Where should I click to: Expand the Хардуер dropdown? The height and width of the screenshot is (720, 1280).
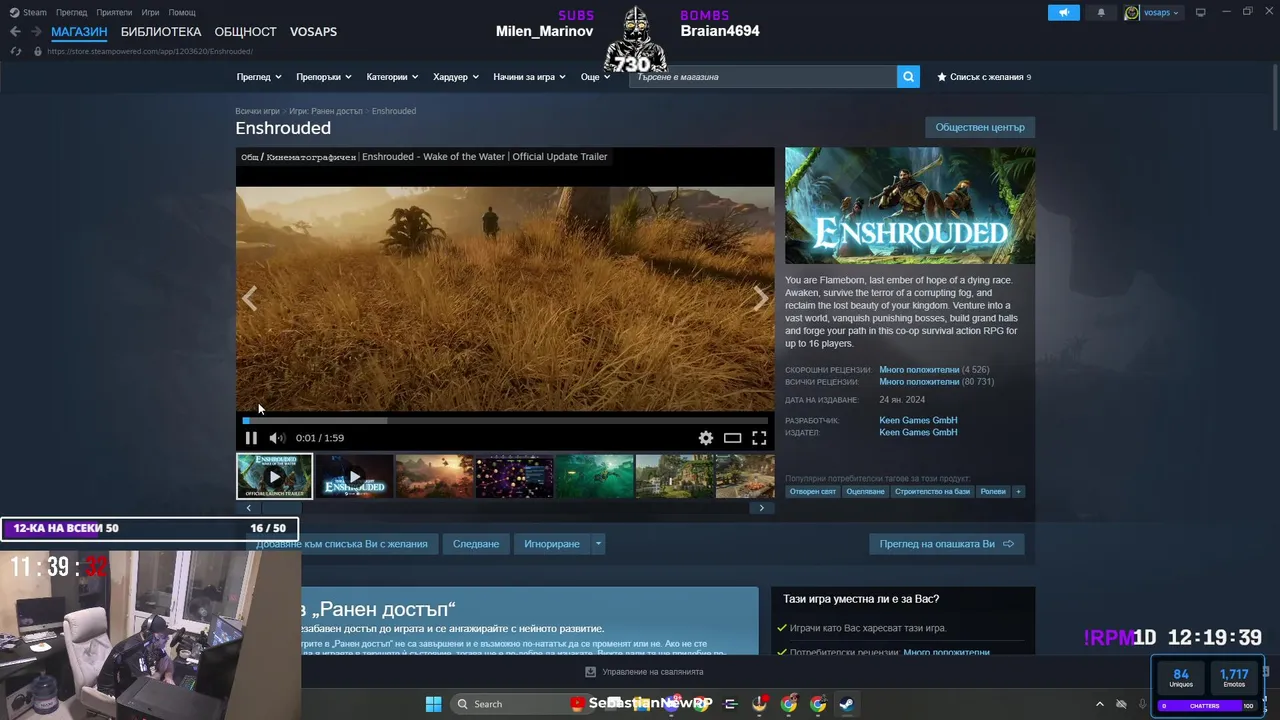[456, 77]
